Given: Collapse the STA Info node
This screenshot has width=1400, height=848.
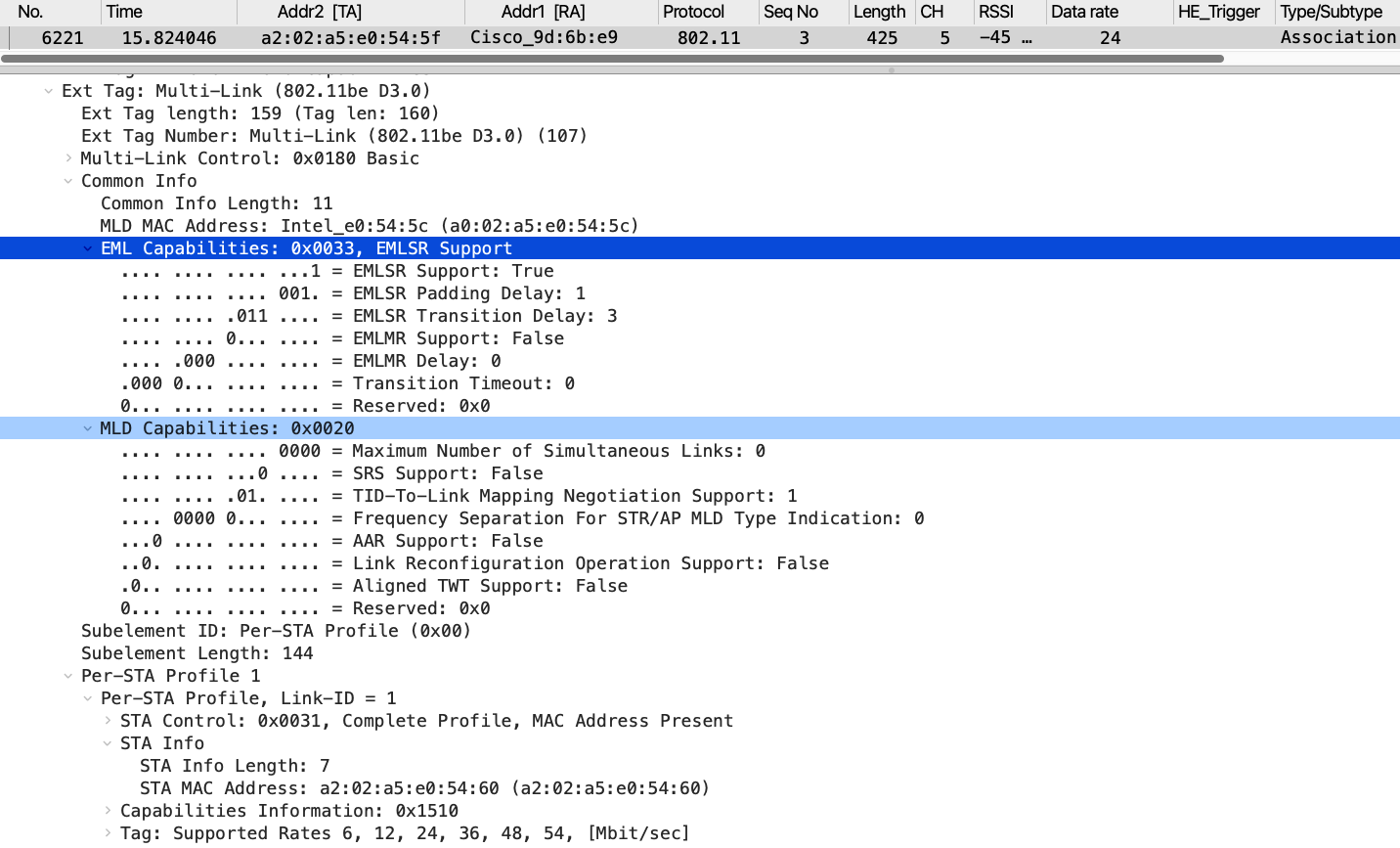Looking at the screenshot, I should click(x=108, y=743).
